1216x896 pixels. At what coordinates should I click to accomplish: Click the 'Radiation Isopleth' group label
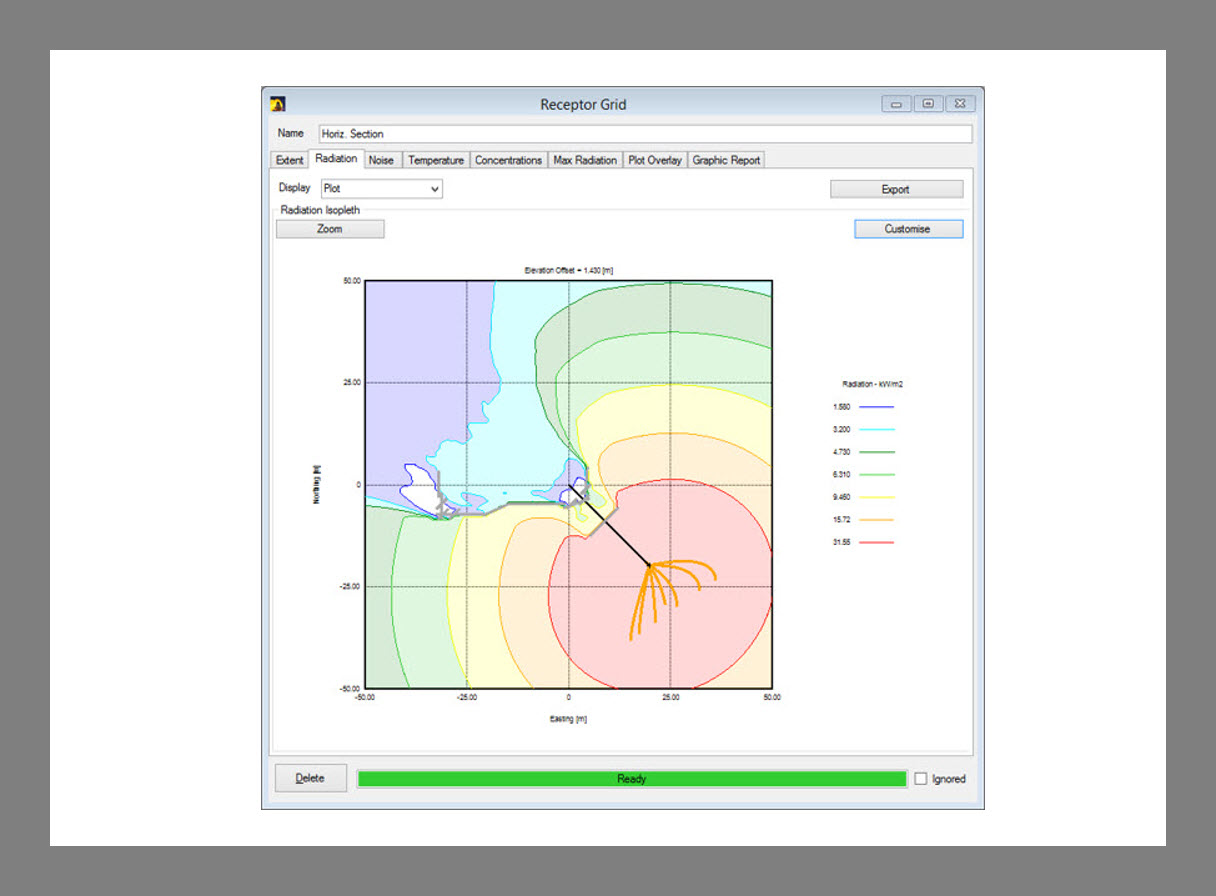coord(320,210)
